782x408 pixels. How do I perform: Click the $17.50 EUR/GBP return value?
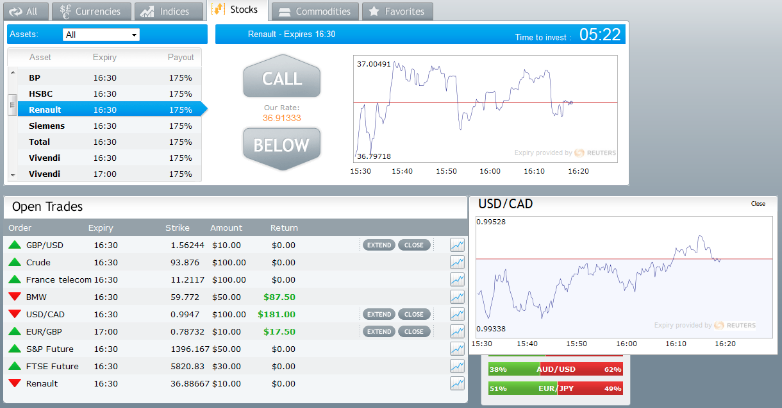[x=279, y=331]
